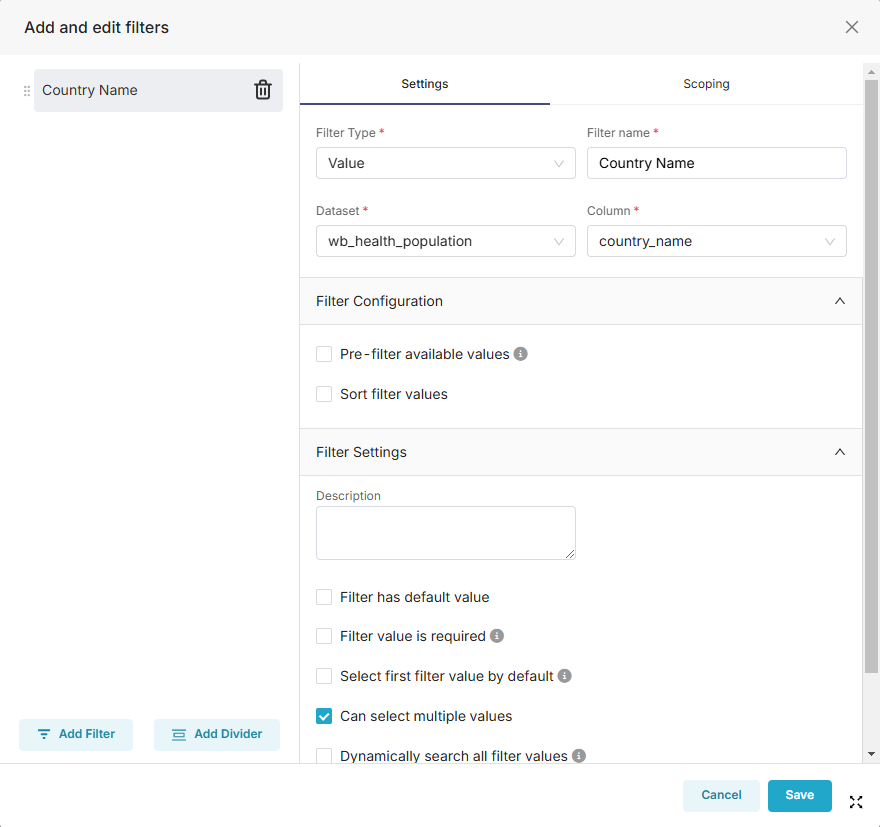The height and width of the screenshot is (827, 880).
Task: Check the Sort filter values option
Action: click(324, 394)
